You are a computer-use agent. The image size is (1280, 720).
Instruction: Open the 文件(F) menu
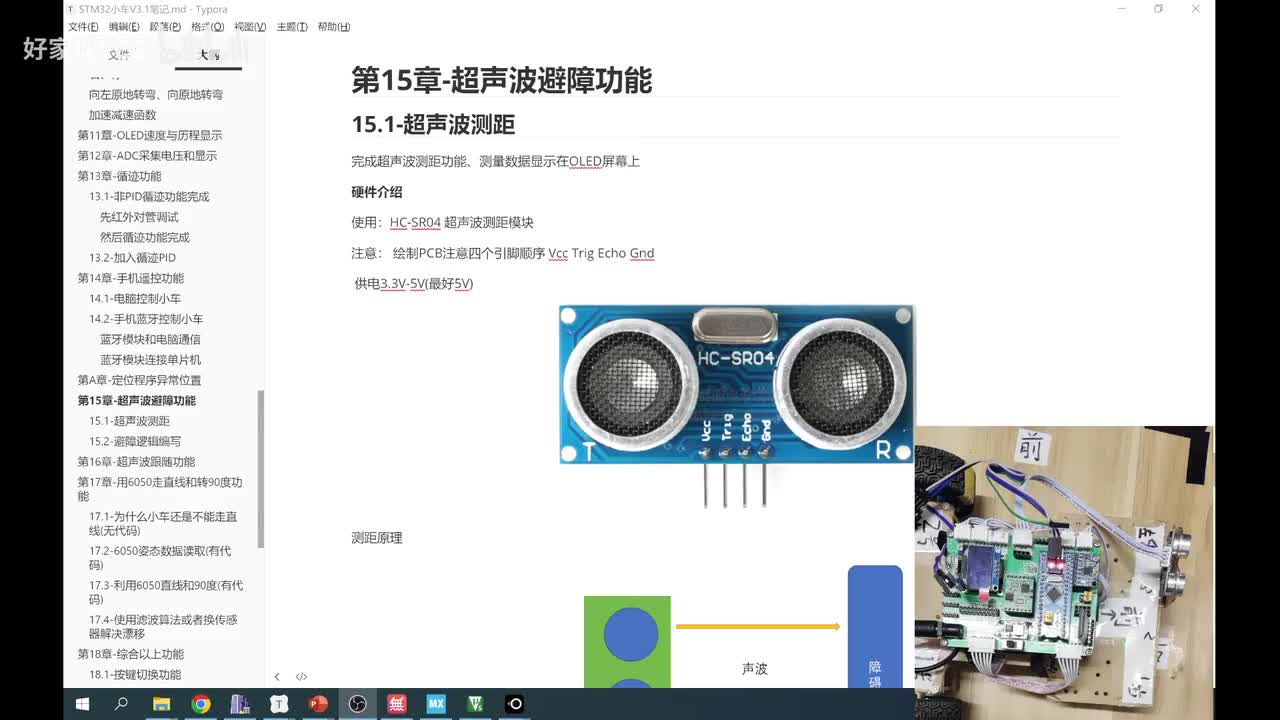coord(83,27)
